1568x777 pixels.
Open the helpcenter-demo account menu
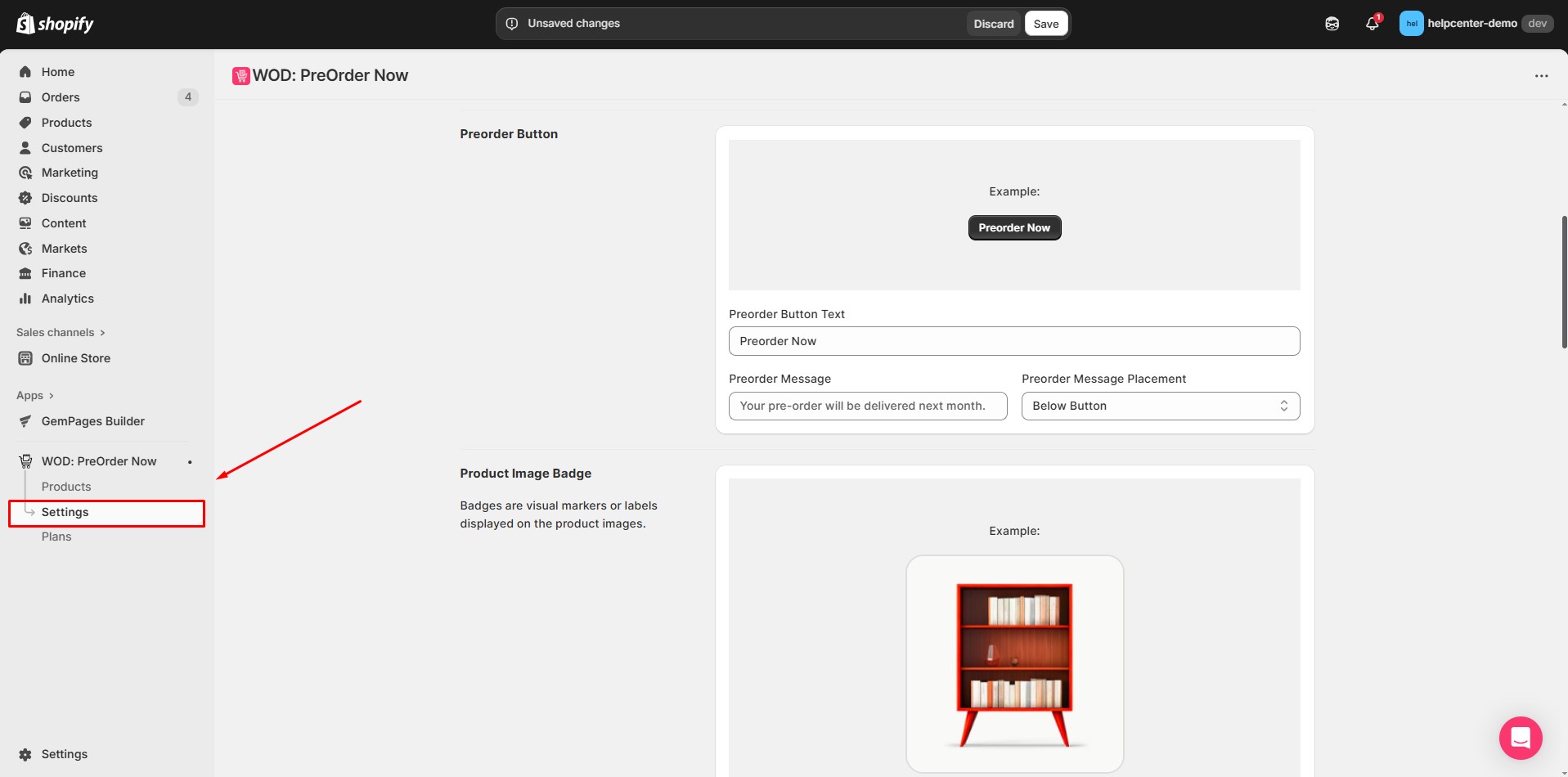point(1476,24)
